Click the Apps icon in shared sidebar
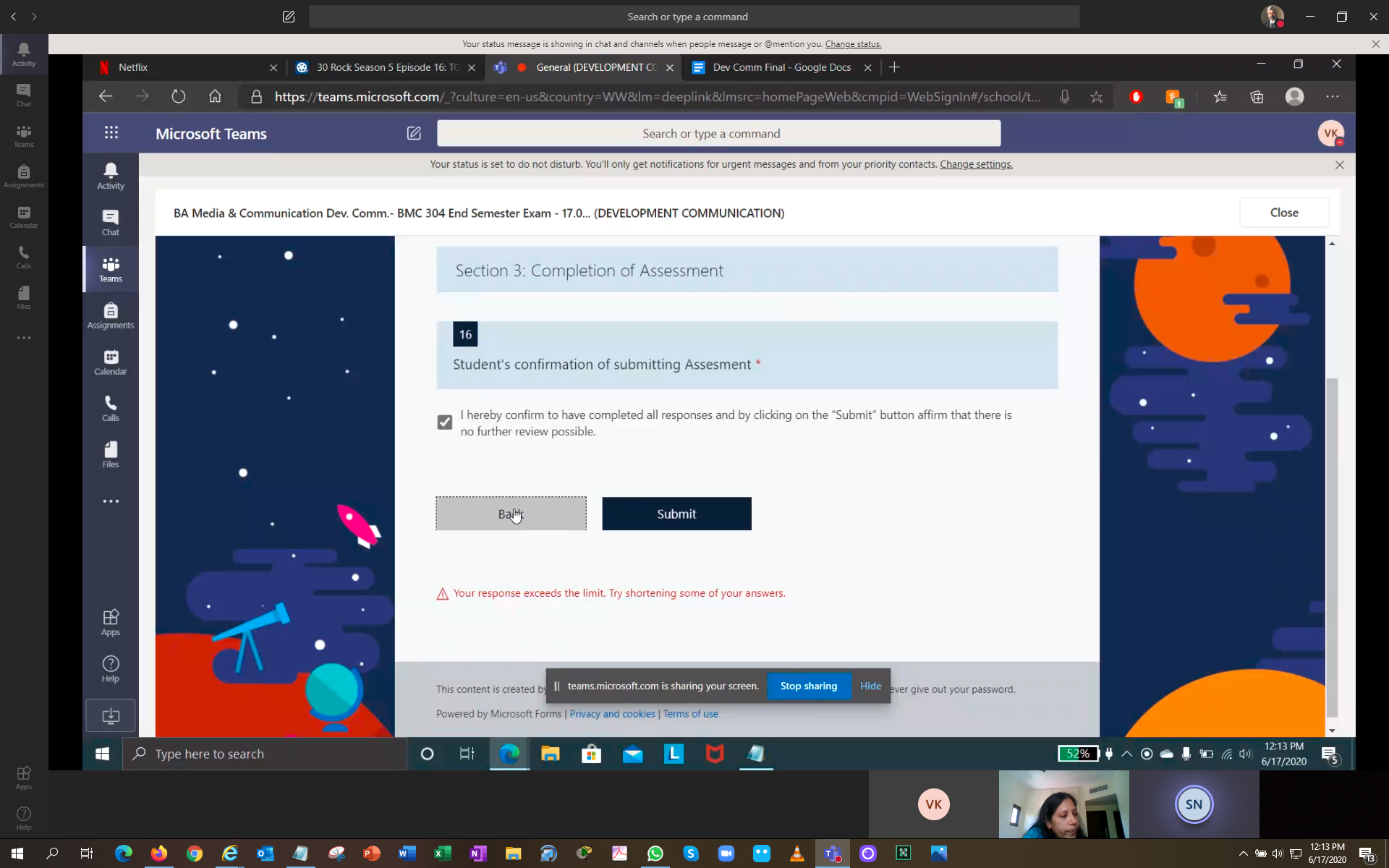The image size is (1389, 868). 110,622
